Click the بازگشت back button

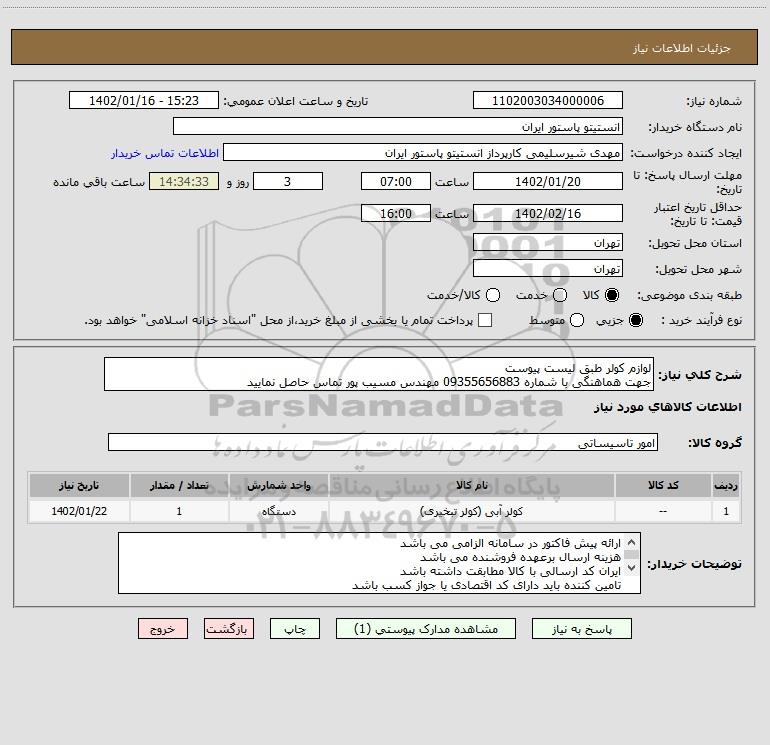tap(229, 629)
